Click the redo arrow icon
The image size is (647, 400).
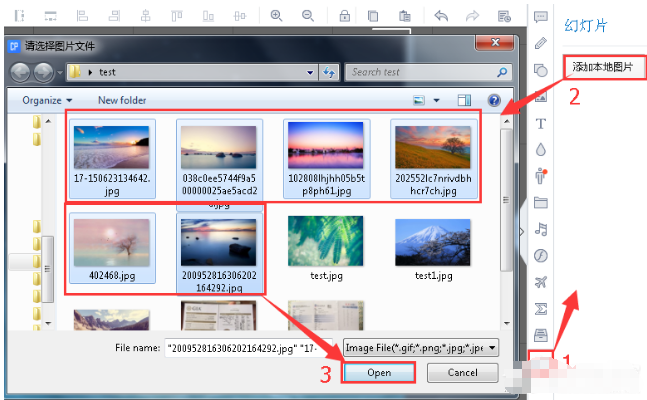click(x=472, y=16)
